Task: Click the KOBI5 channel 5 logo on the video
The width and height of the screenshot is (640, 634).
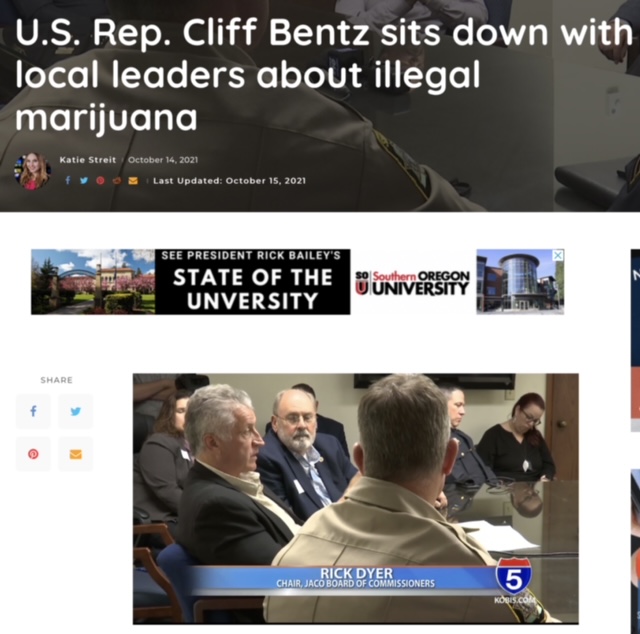Action: [514, 579]
